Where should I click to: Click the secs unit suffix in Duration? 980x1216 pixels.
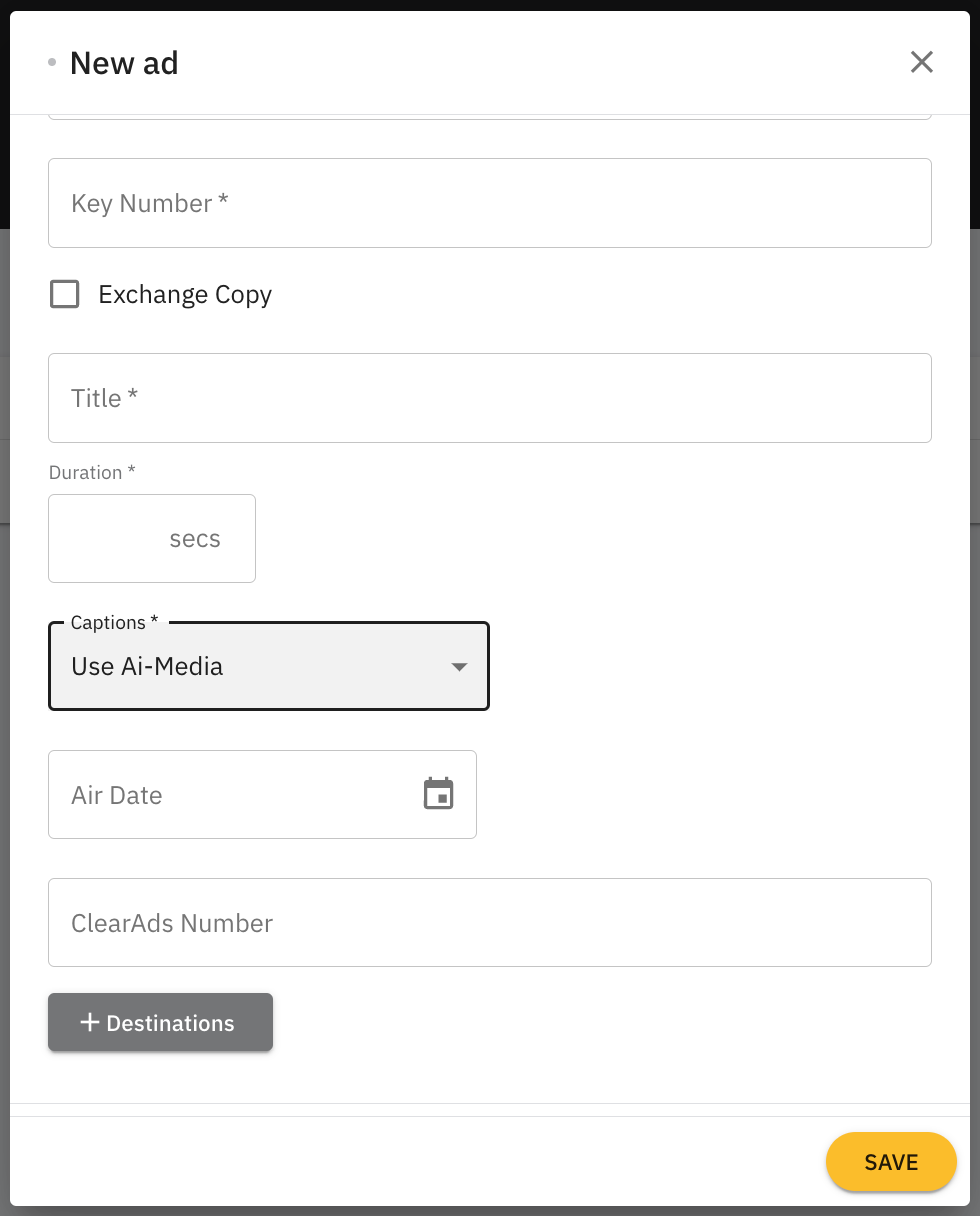point(195,539)
